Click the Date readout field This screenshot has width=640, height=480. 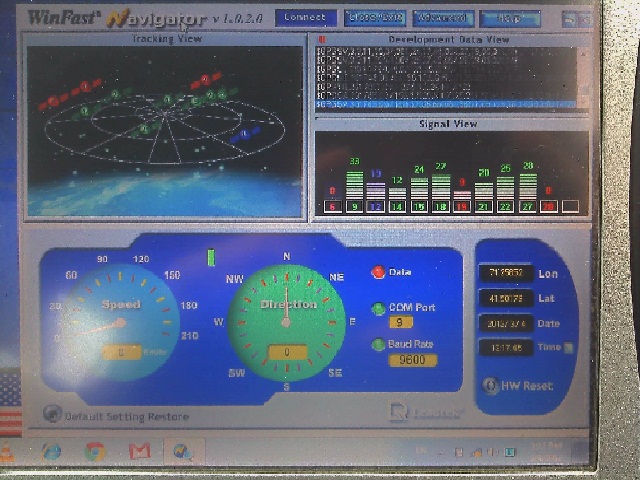pyautogui.click(x=506, y=324)
